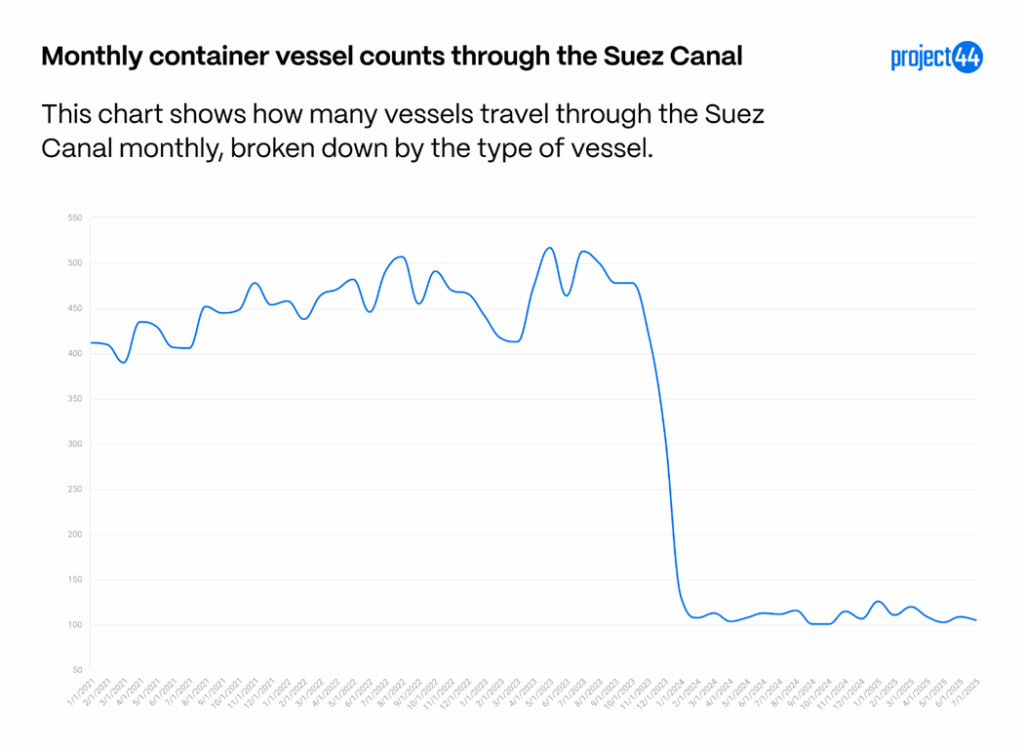This screenshot has height=751, width=1024.
Task: Select the 50 y-axis label
Action: [76, 670]
